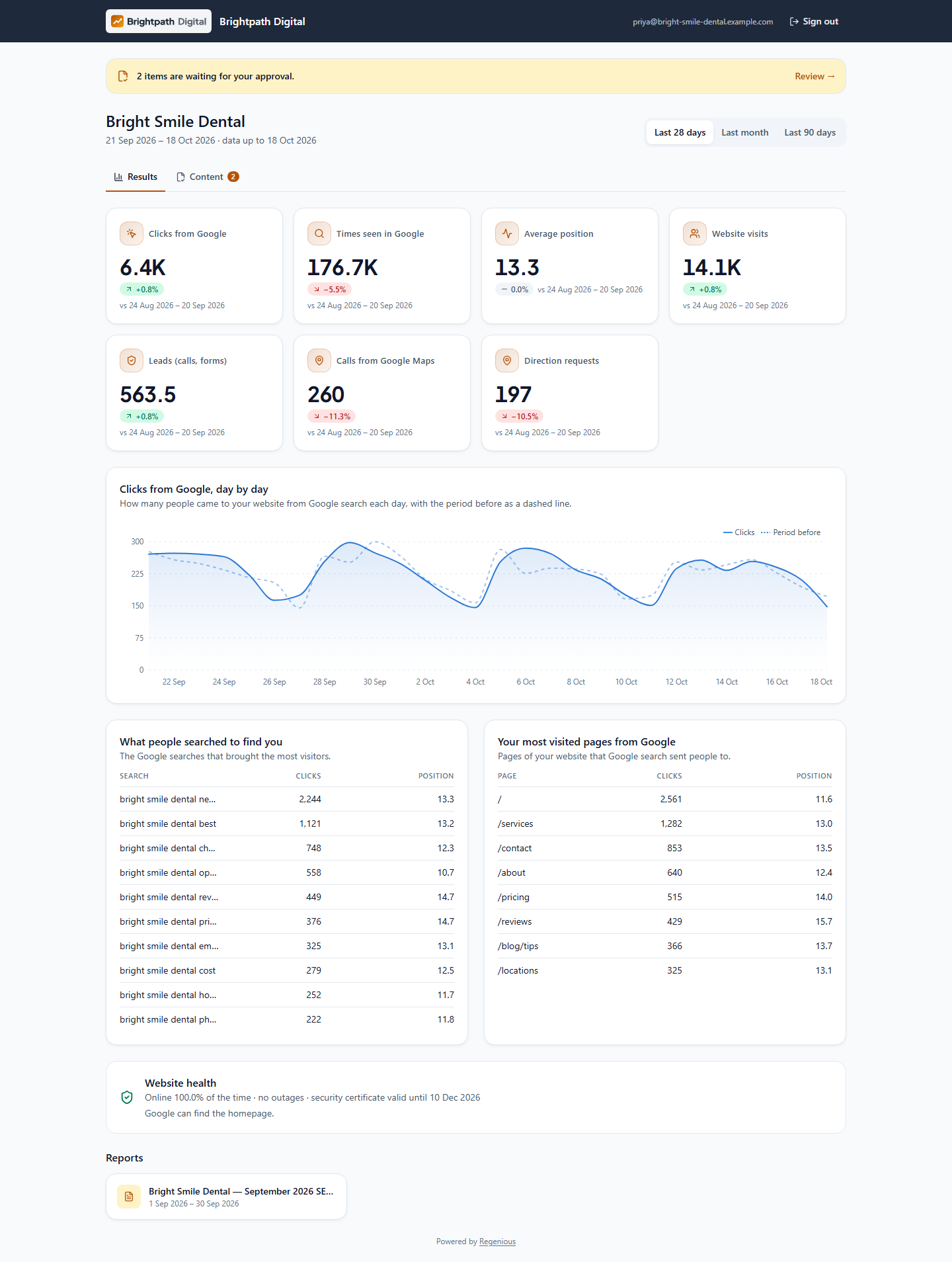Click the report file icon
This screenshot has width=952, height=1262.
tap(129, 1197)
